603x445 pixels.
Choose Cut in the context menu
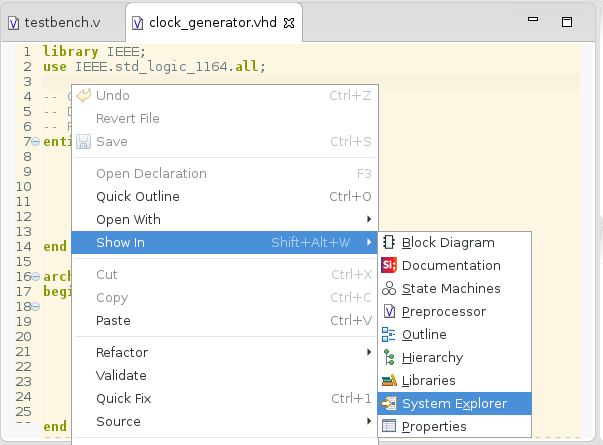coord(225,275)
